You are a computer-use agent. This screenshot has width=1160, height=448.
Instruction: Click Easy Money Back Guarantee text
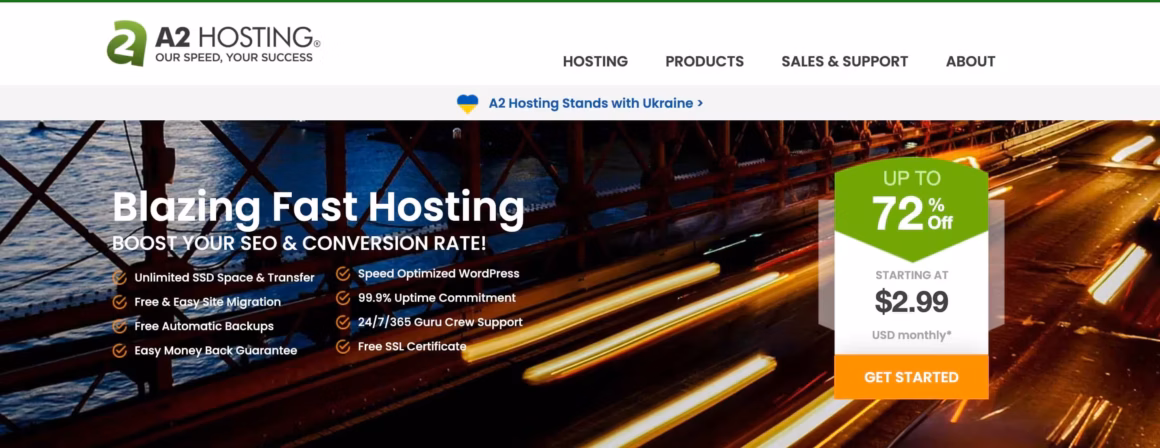(x=215, y=350)
